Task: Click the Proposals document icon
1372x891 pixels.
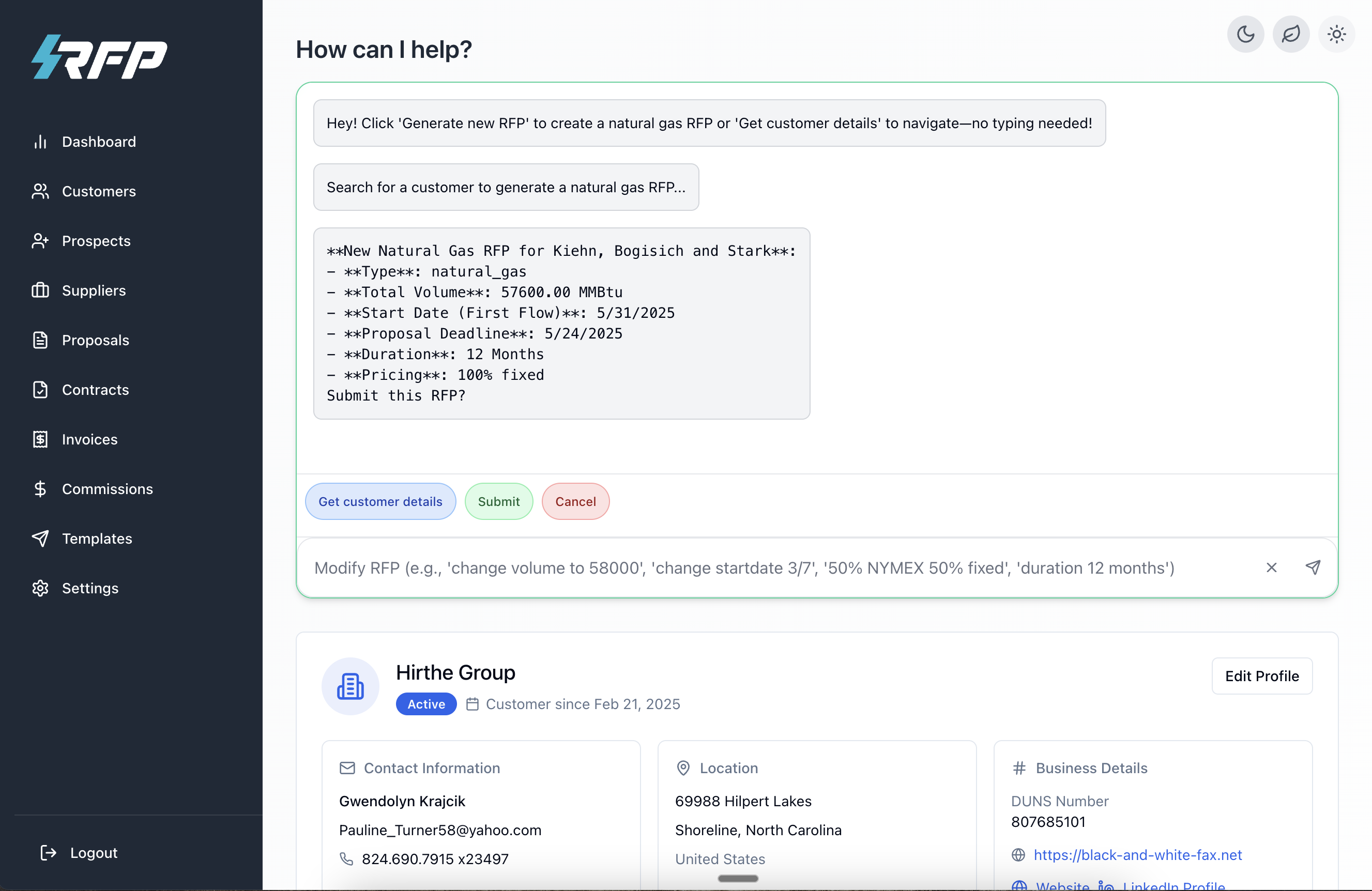Action: pos(40,340)
